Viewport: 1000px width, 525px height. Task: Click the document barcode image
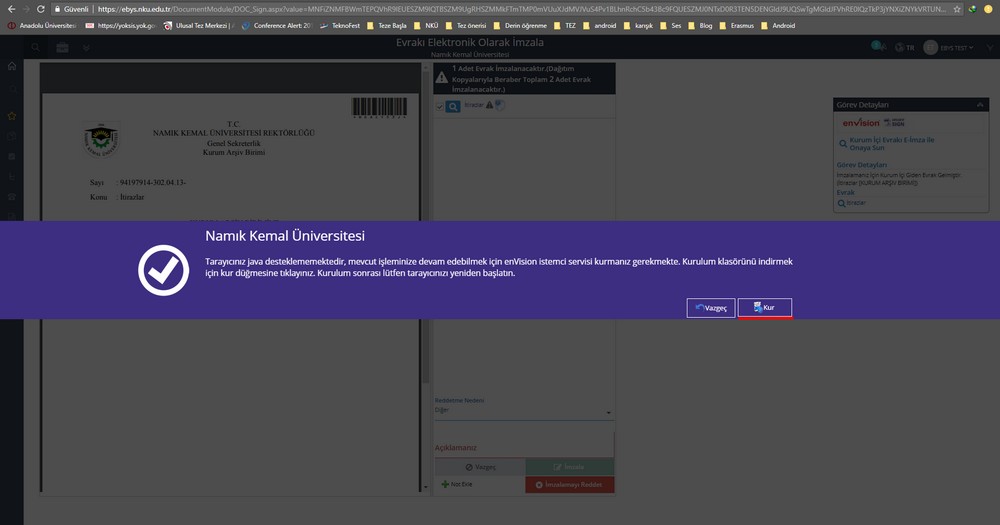(x=379, y=108)
